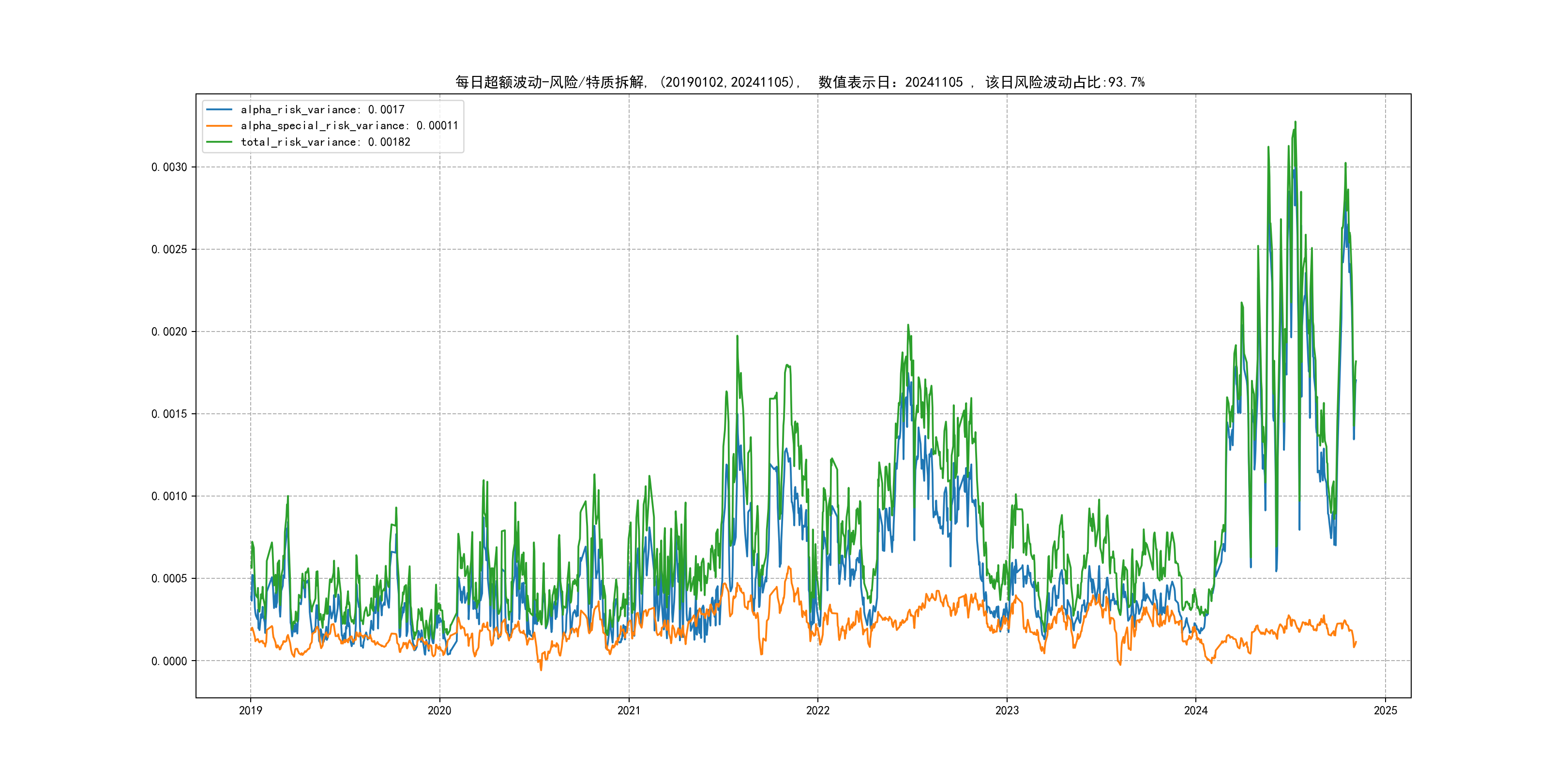Viewport: 1568px width, 784px height.
Task: Click the 0.0010 y-axis tick label
Action: (x=169, y=496)
